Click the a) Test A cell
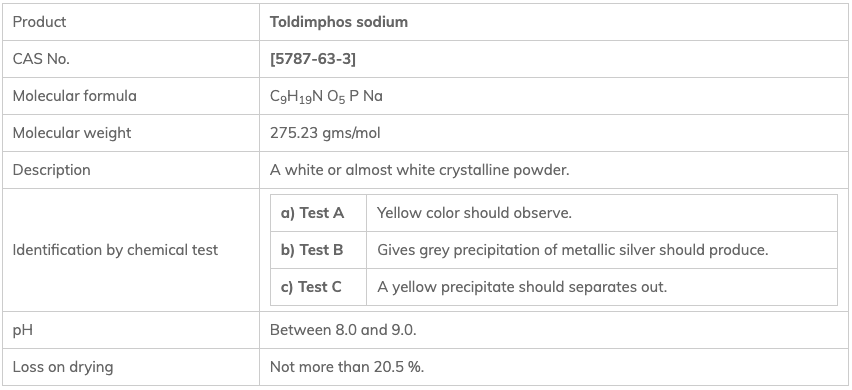 pyautogui.click(x=318, y=213)
